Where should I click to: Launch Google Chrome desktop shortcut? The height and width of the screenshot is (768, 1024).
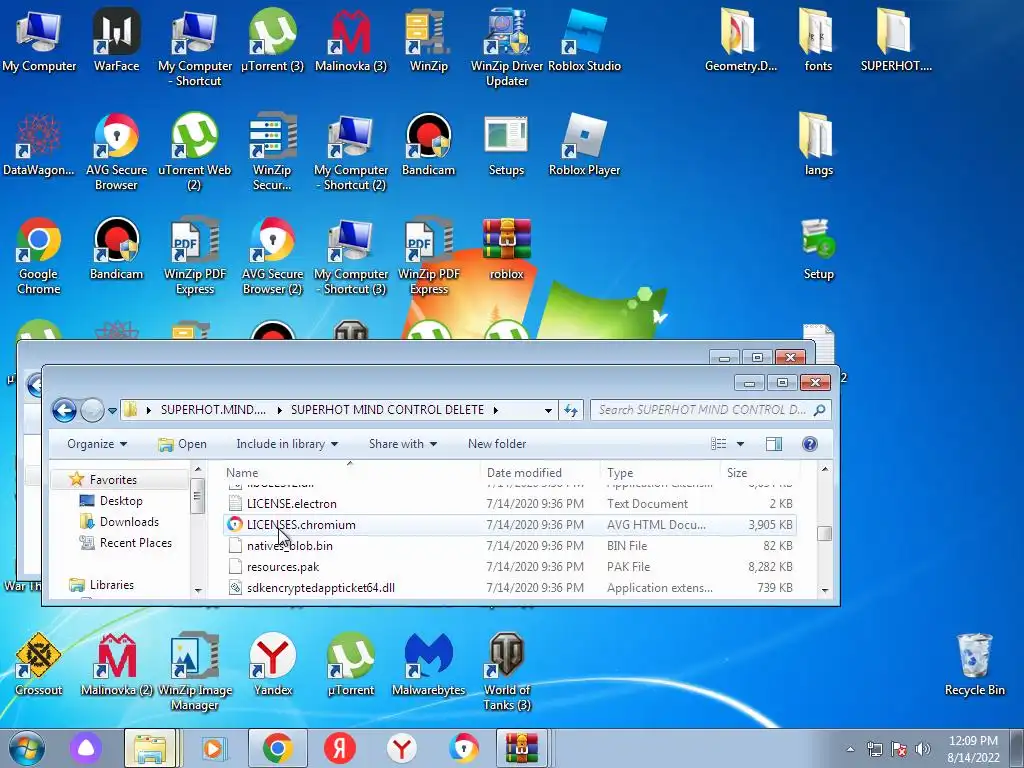click(x=39, y=255)
